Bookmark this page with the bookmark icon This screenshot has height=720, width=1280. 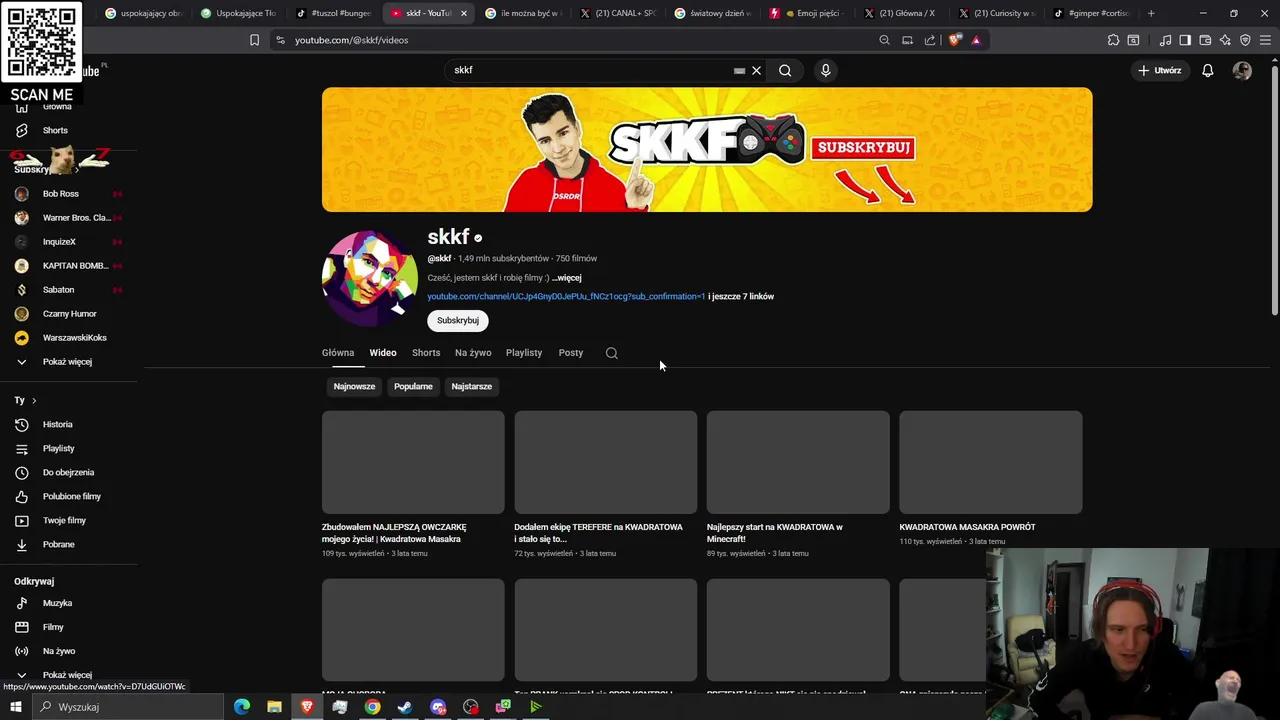click(254, 40)
